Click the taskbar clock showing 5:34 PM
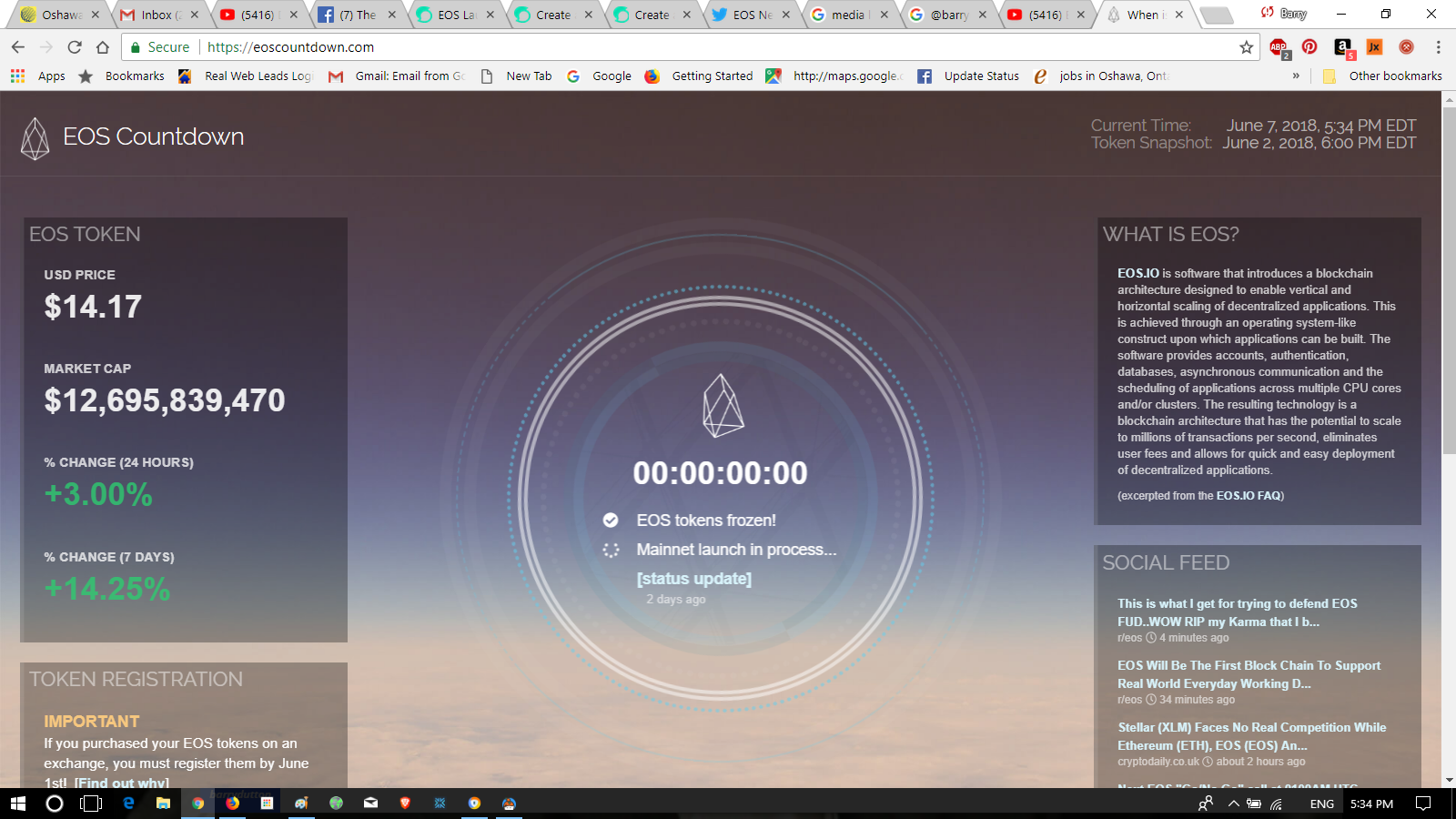 pos(1371,804)
